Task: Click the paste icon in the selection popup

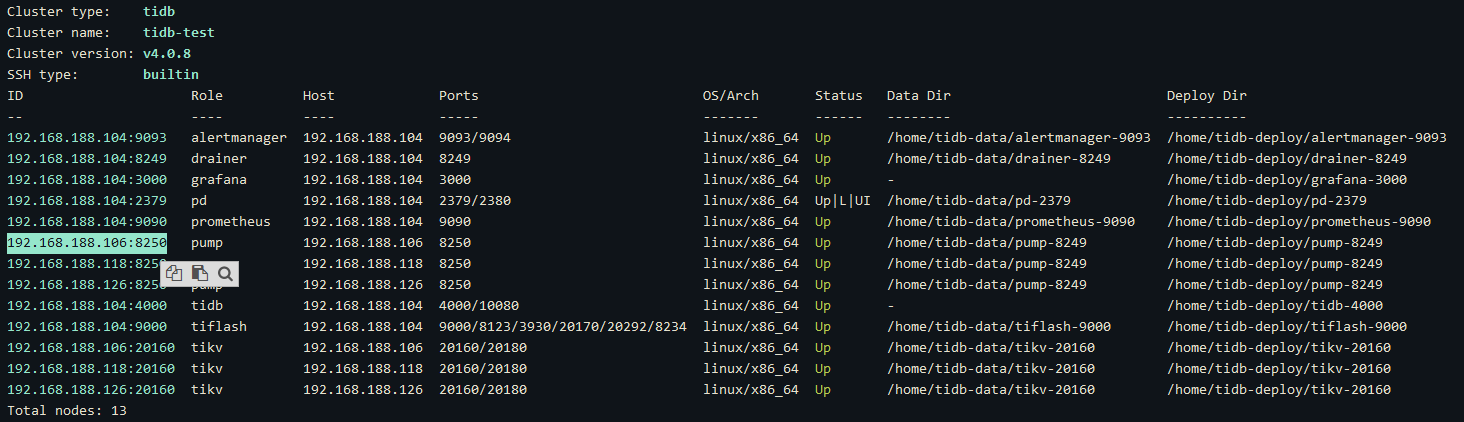Action: coord(200,273)
